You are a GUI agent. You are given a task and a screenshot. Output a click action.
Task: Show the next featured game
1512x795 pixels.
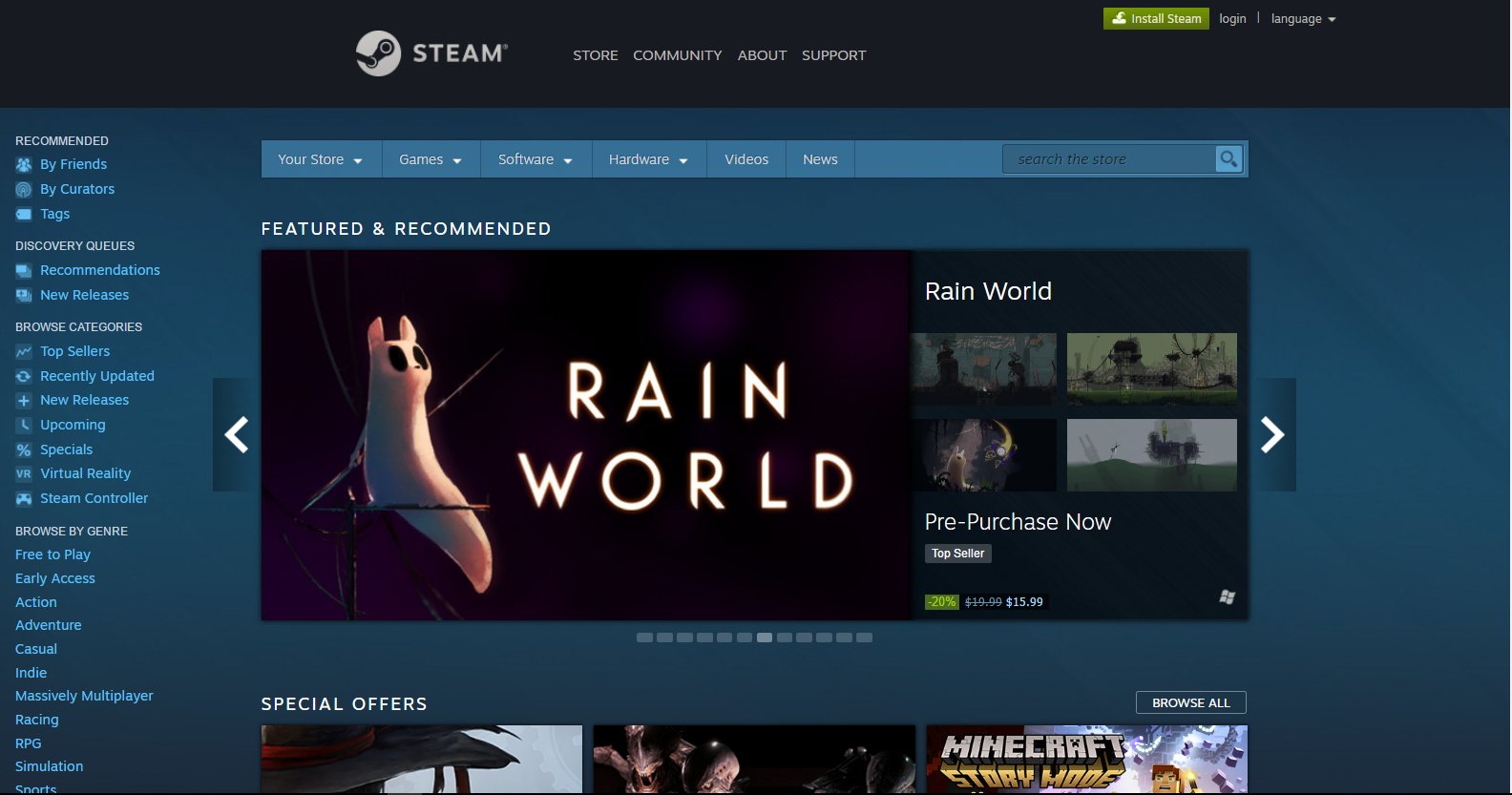pos(1273,434)
